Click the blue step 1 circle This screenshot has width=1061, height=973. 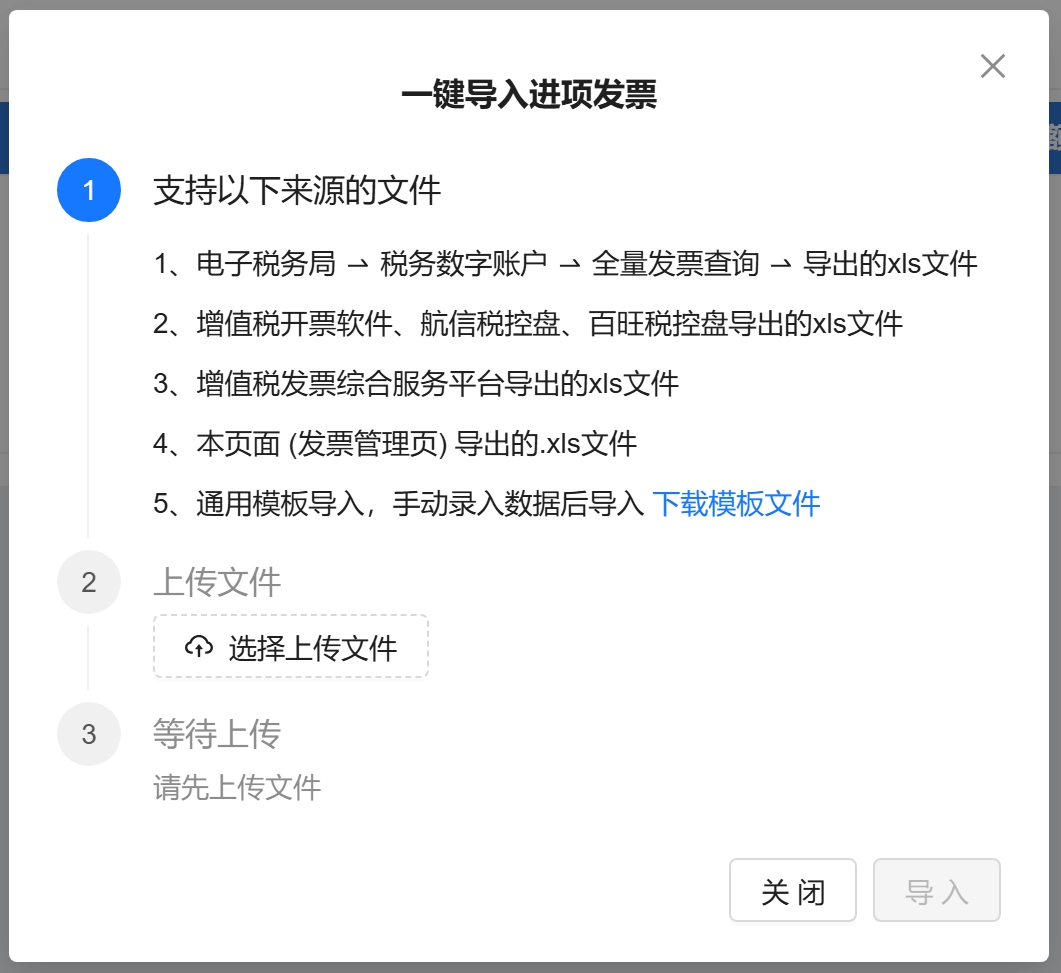click(x=89, y=190)
